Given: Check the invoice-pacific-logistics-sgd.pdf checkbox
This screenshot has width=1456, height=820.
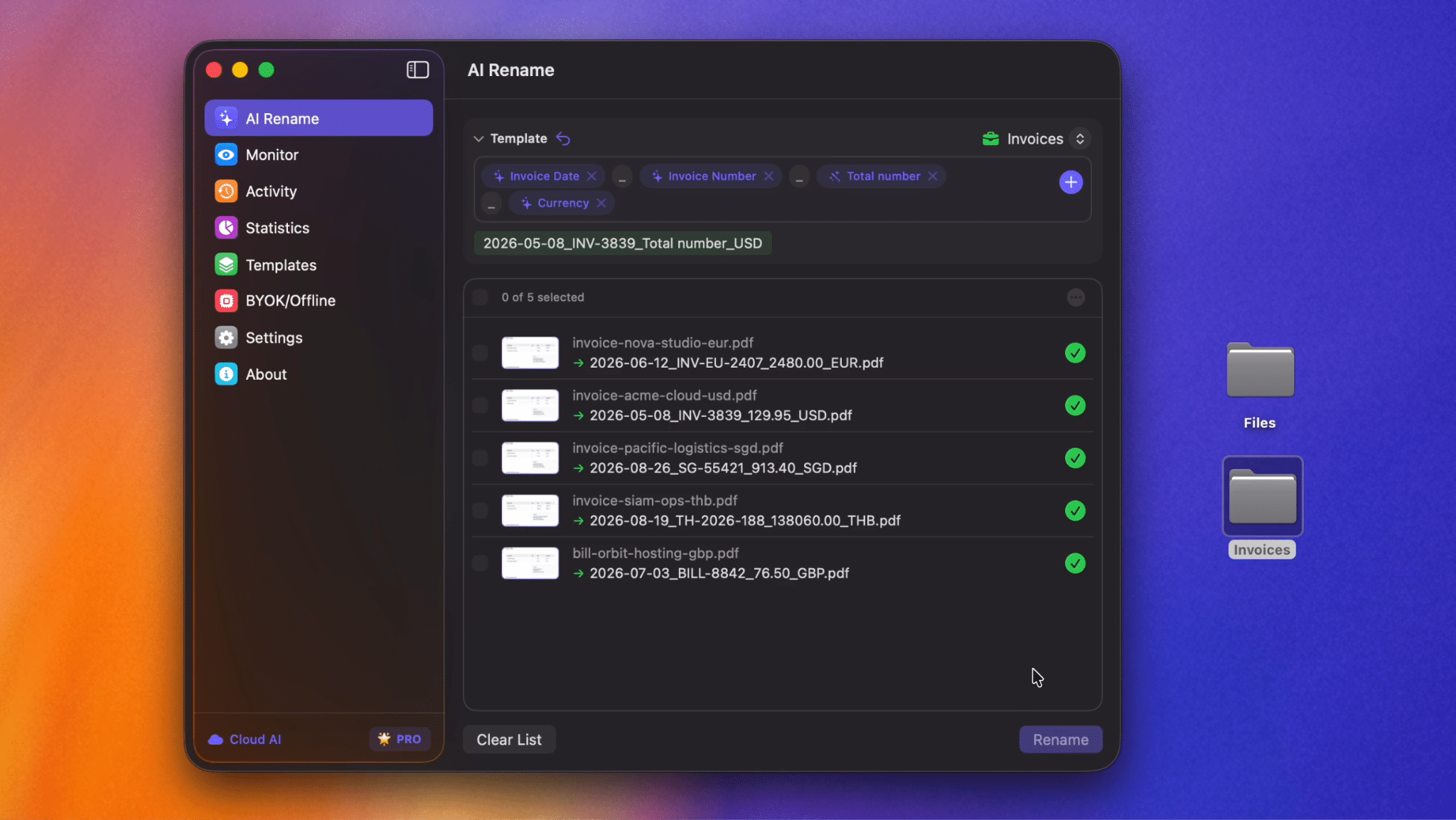Looking at the screenshot, I should point(481,458).
